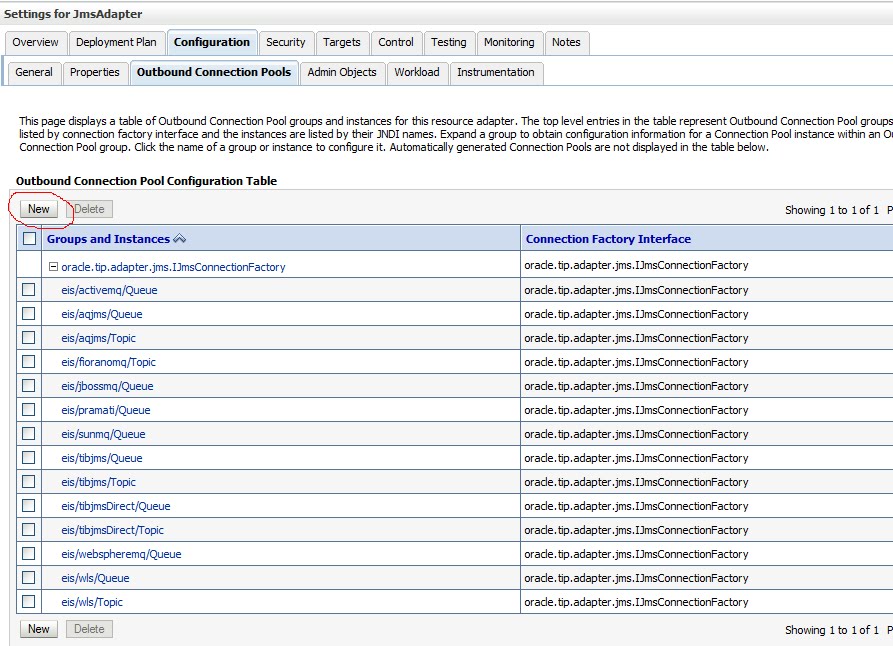Sort by Groups and Instances arrow icon
The image size is (893, 646).
pos(179,239)
